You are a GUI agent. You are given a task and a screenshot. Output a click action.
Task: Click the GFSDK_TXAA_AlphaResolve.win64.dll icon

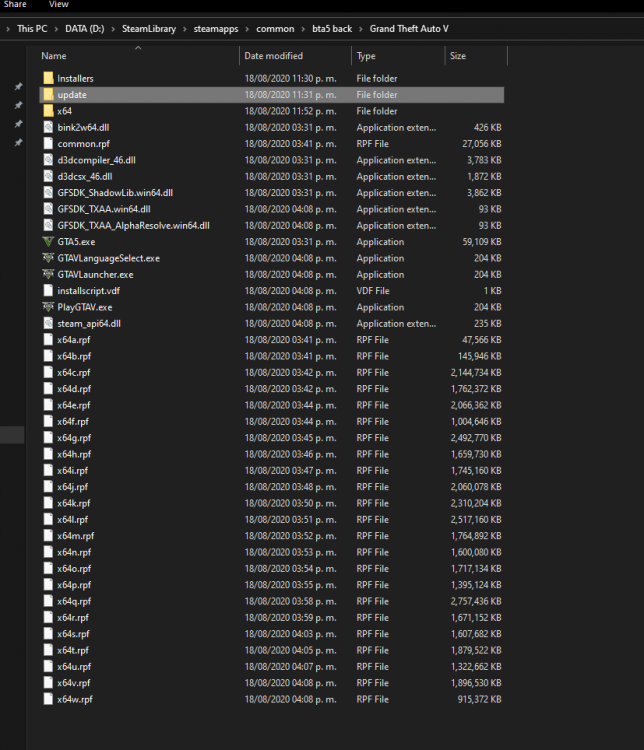coord(48,225)
